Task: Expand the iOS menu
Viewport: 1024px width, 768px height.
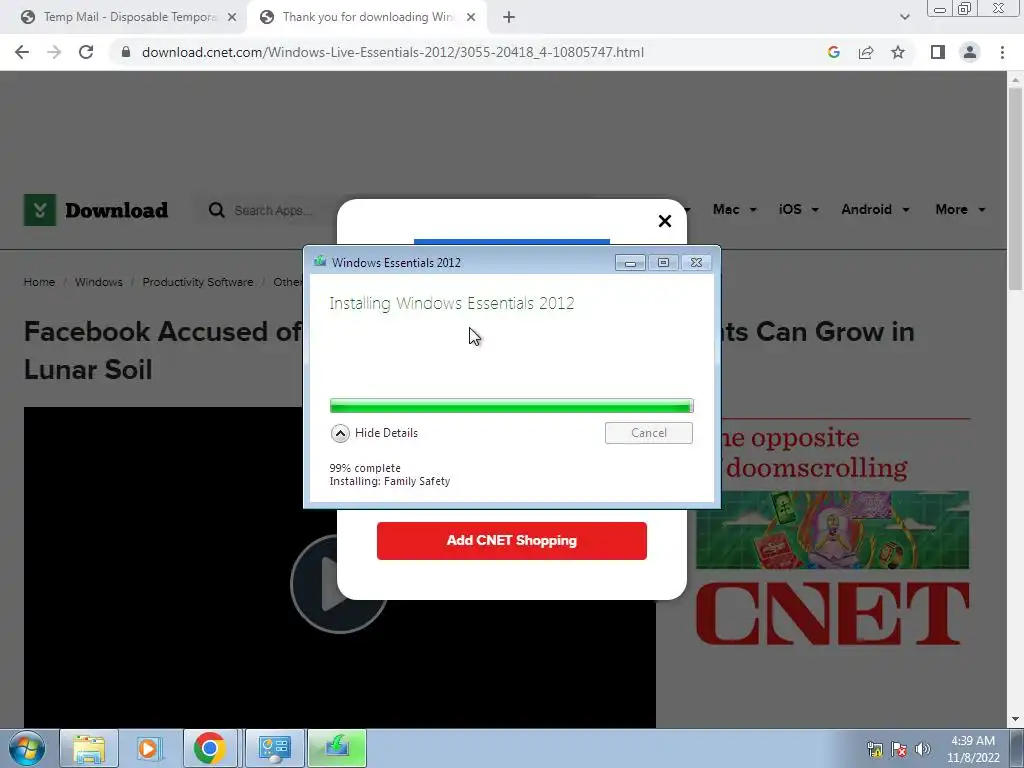Action: (x=798, y=210)
